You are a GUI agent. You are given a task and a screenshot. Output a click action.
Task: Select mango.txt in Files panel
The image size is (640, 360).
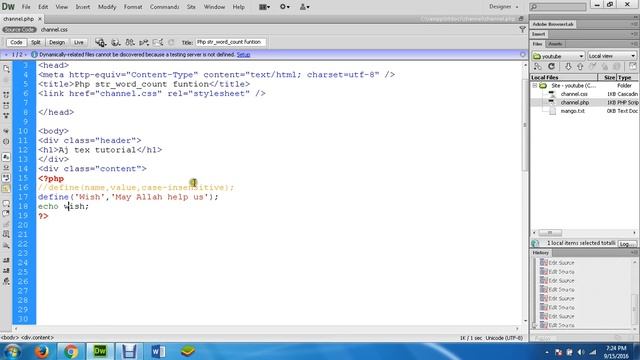click(x=572, y=111)
